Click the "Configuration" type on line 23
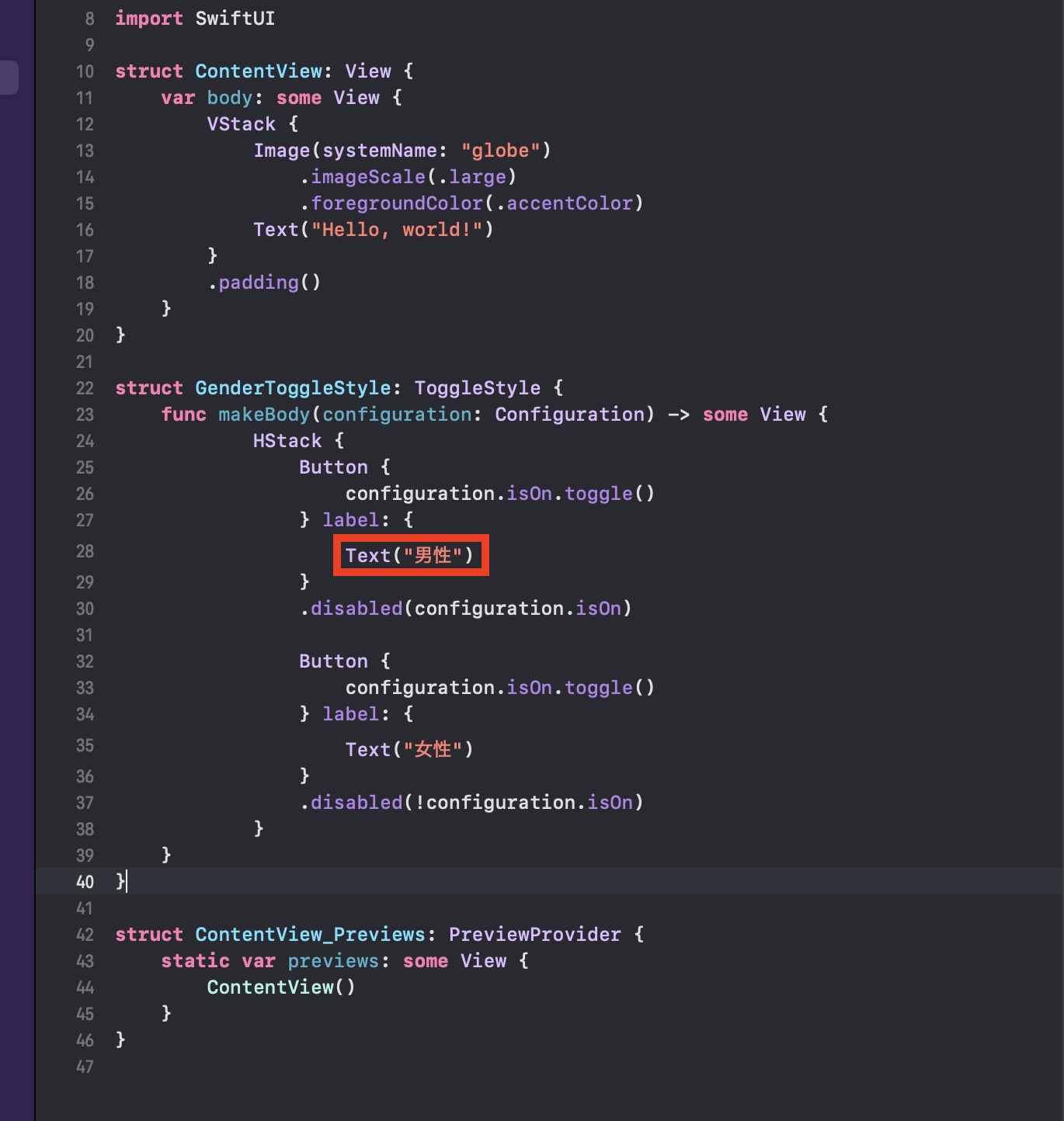1064x1121 pixels. point(570,415)
